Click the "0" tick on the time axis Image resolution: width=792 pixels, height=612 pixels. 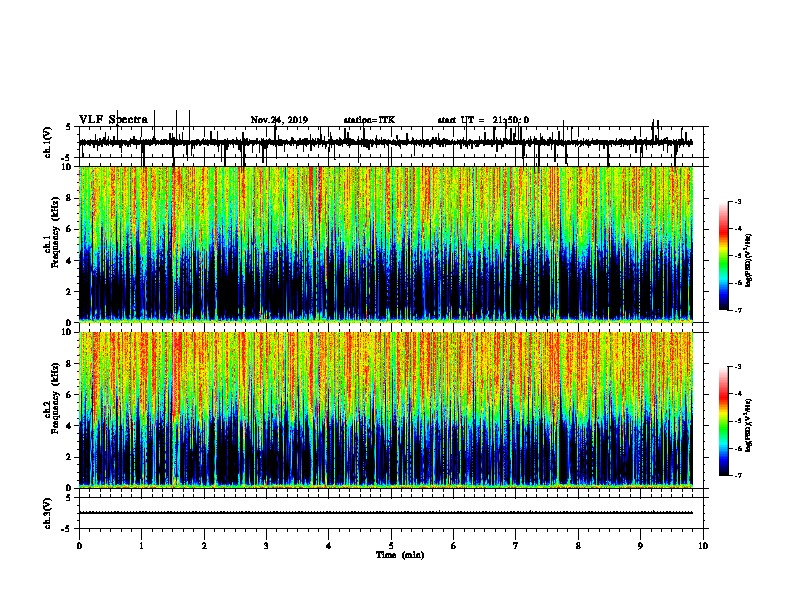[79, 546]
